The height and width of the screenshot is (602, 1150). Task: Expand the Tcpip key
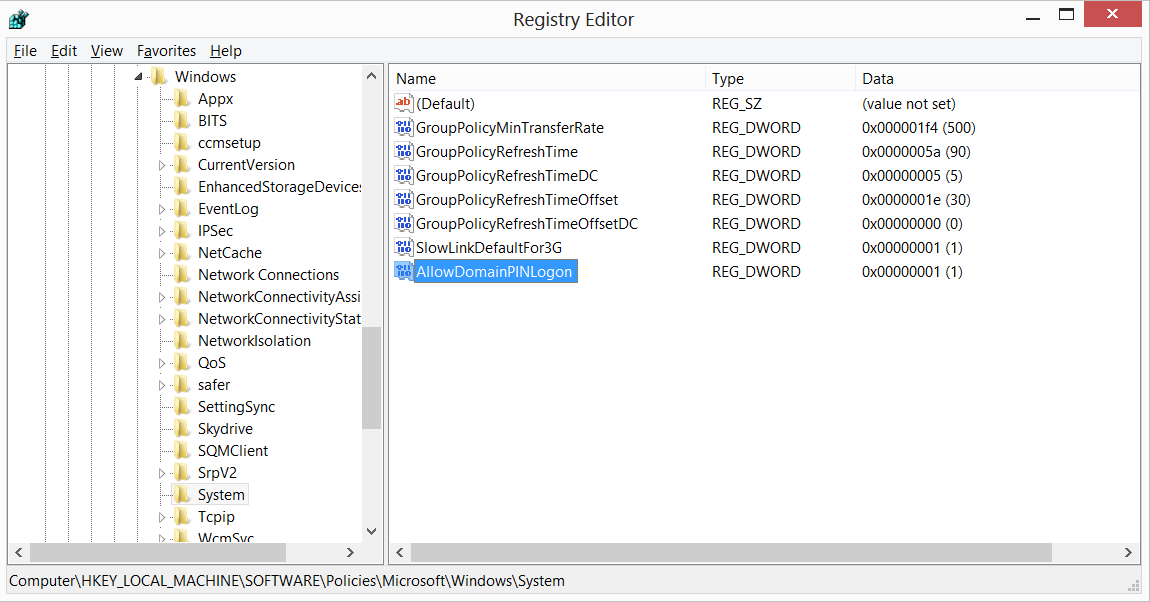[162, 517]
